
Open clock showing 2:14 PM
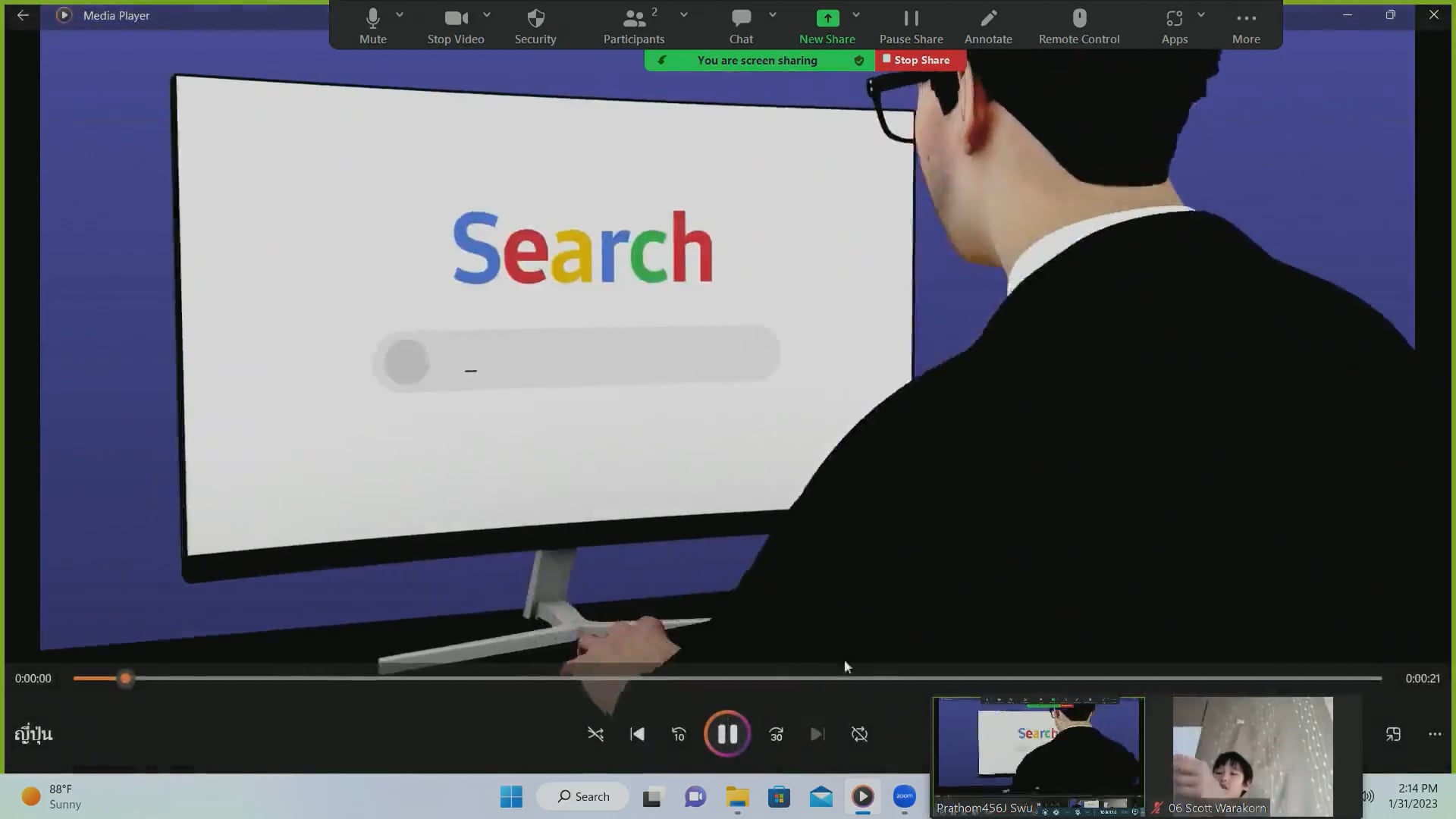tap(1413, 796)
